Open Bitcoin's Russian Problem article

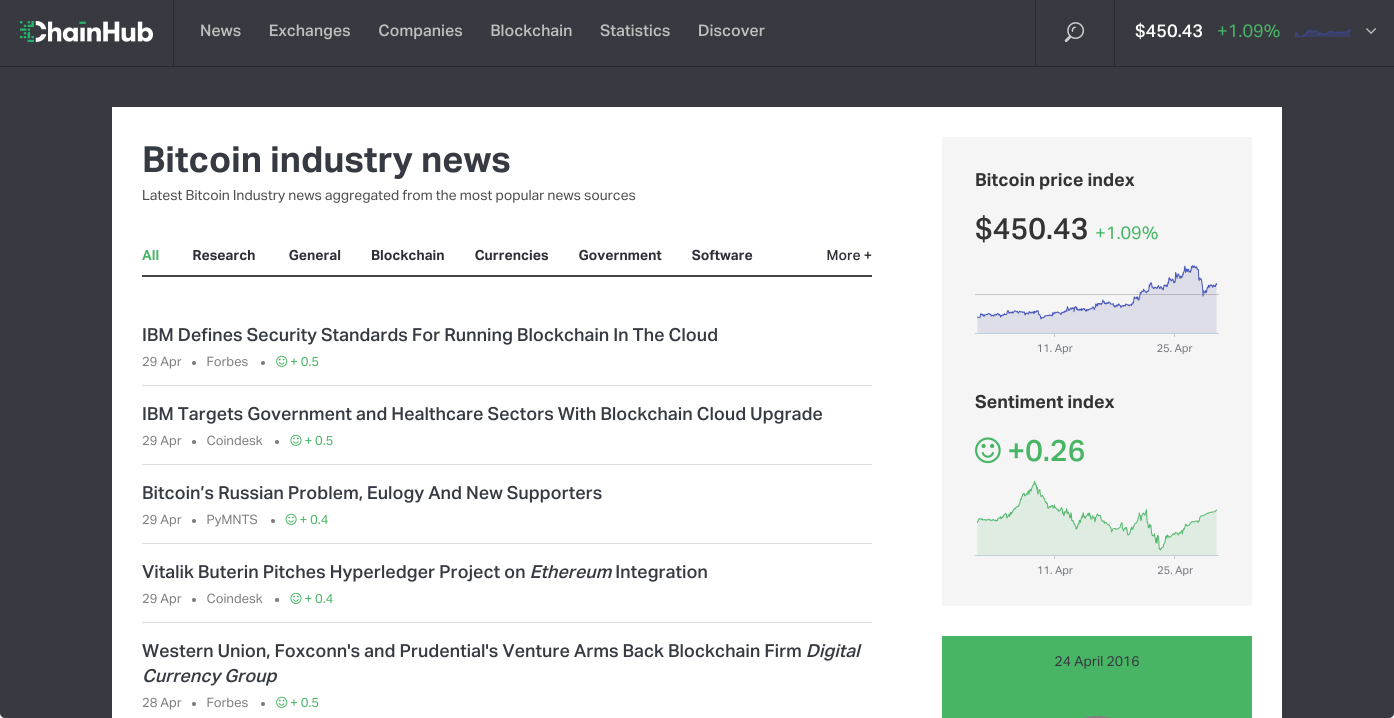[372, 493]
